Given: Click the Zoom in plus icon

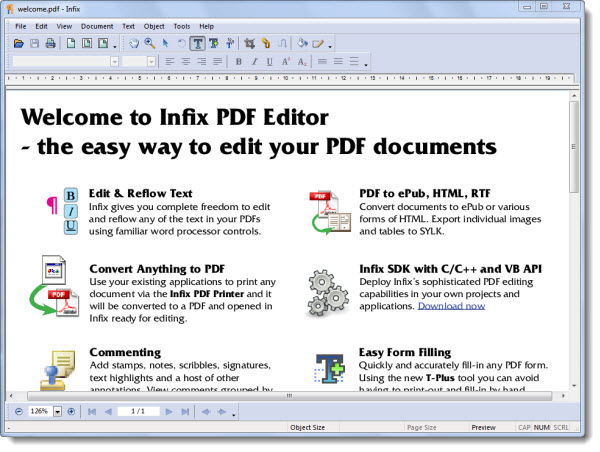Looking at the screenshot, I should tap(71, 412).
